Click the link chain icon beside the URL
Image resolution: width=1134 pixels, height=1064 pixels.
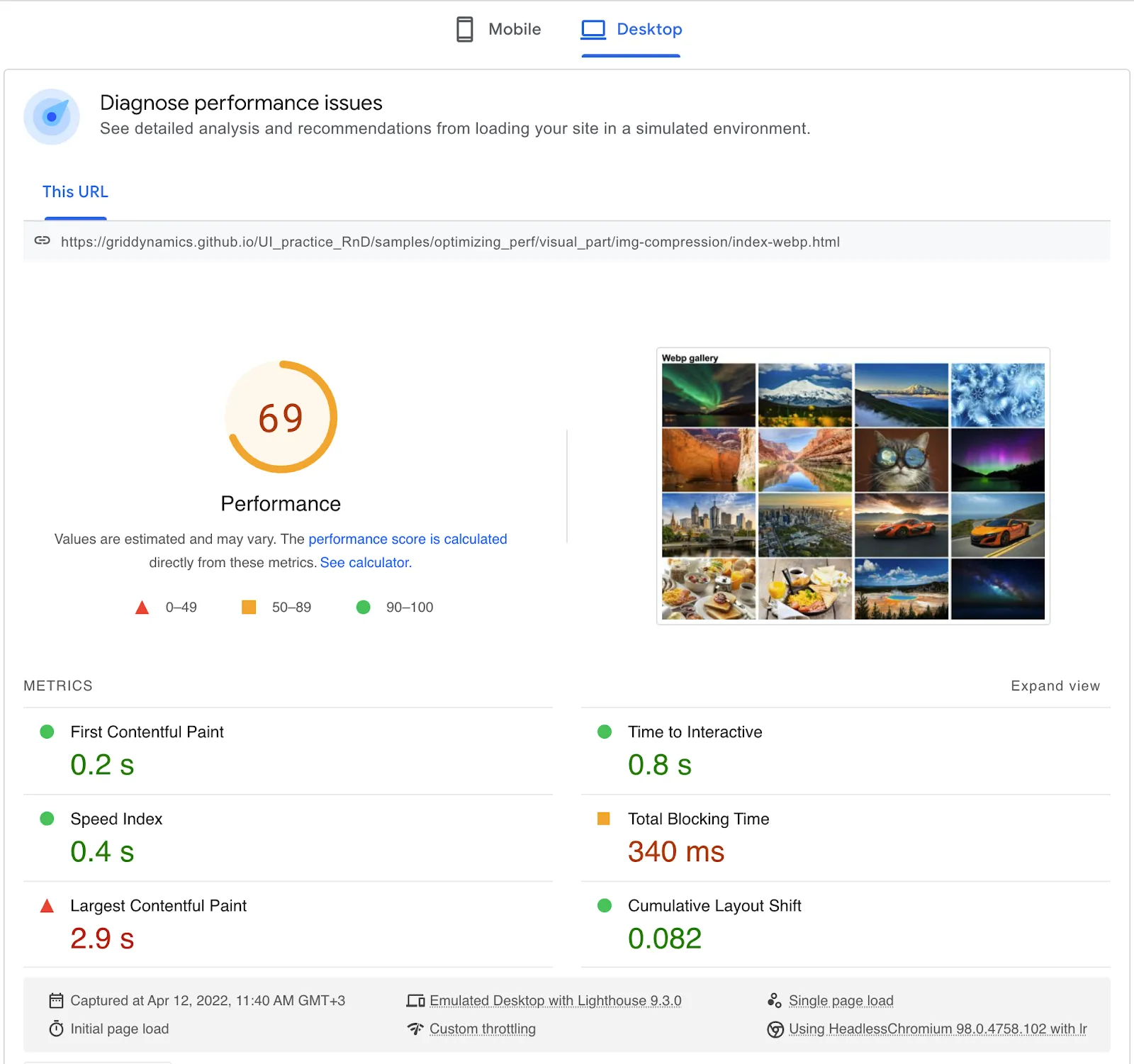43,241
